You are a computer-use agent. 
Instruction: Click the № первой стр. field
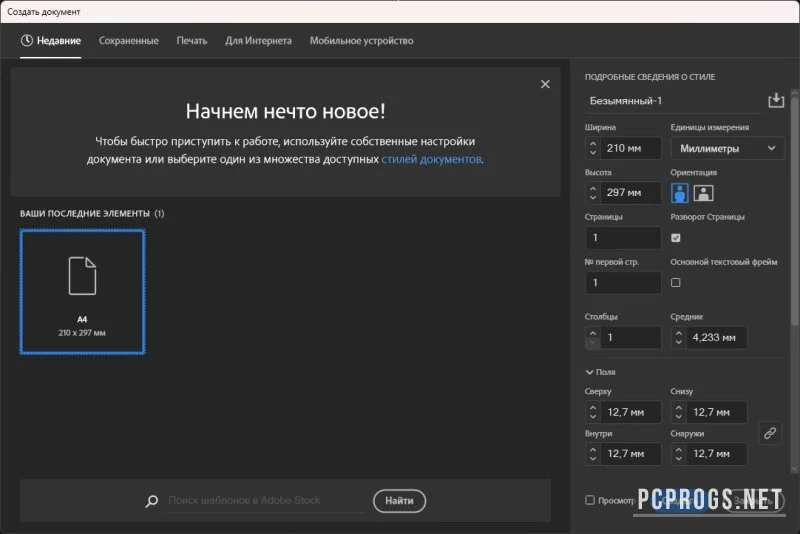pyautogui.click(x=623, y=283)
